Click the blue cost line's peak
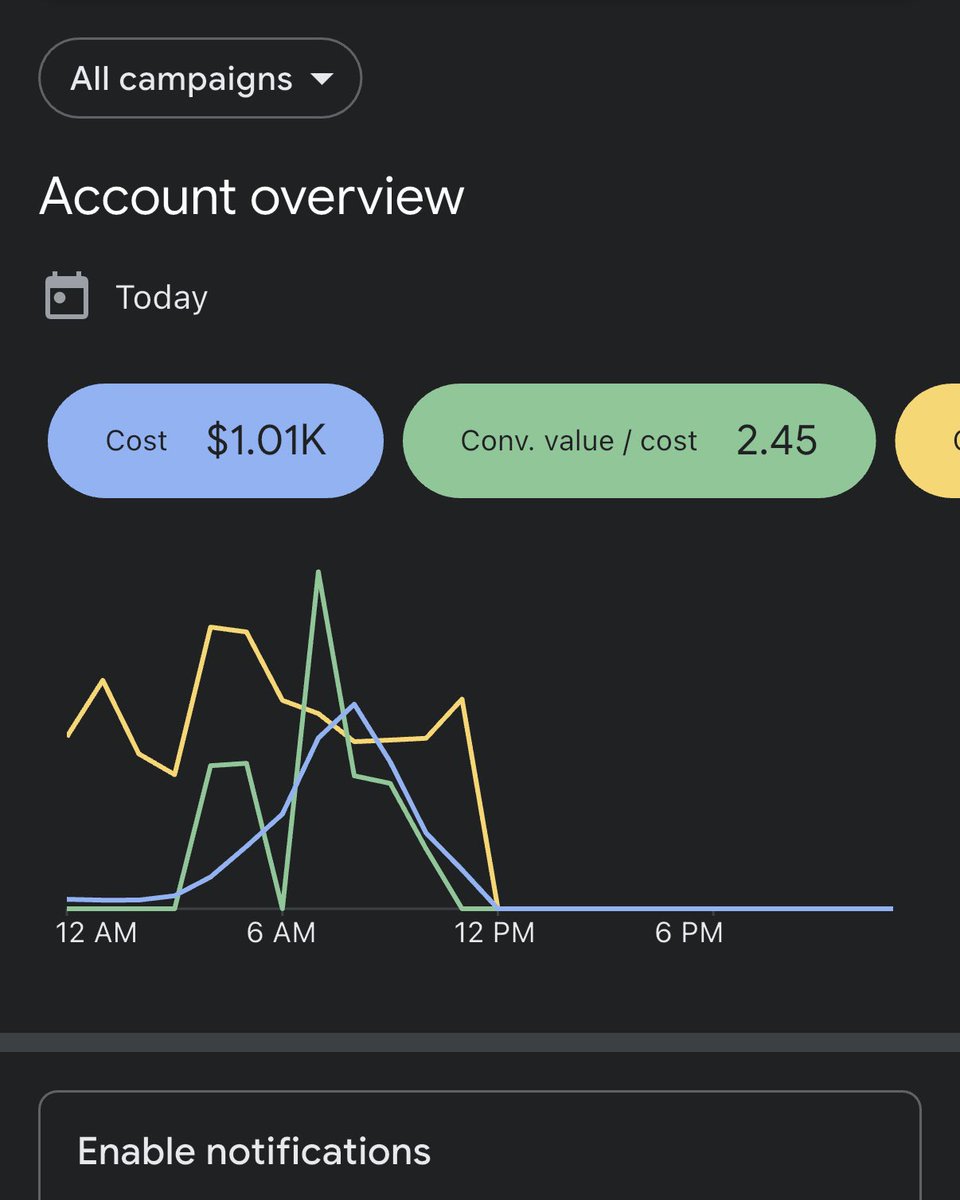The width and height of the screenshot is (960, 1200). click(x=355, y=705)
